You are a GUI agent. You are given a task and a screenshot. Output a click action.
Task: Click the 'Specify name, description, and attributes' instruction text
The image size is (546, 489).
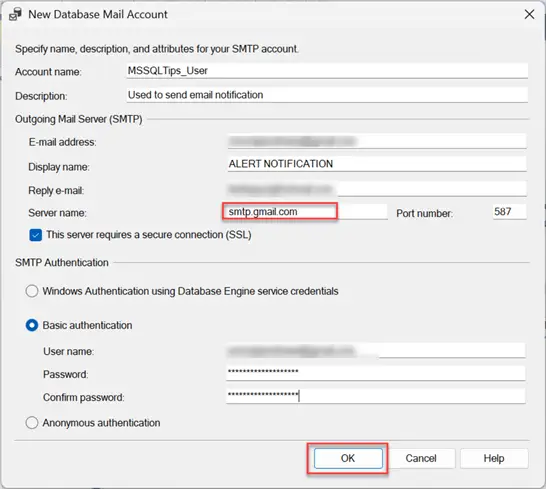[157, 49]
